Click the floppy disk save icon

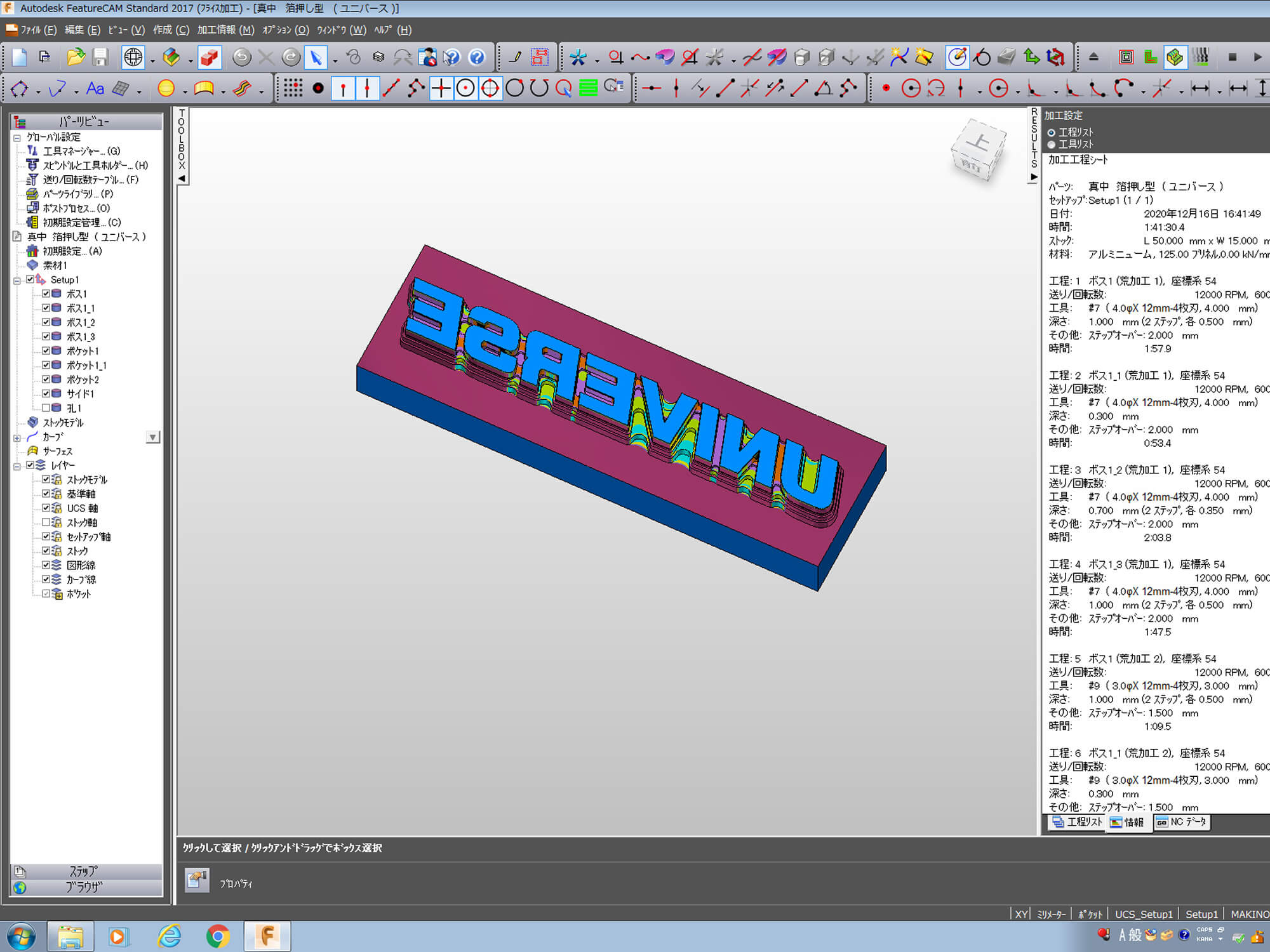tap(100, 57)
